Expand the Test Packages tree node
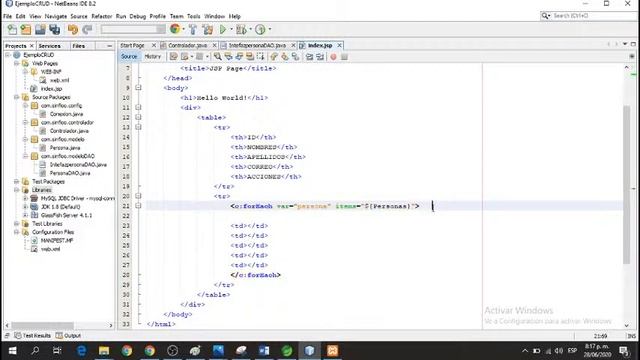This screenshot has width=640, height=360. 16,181
